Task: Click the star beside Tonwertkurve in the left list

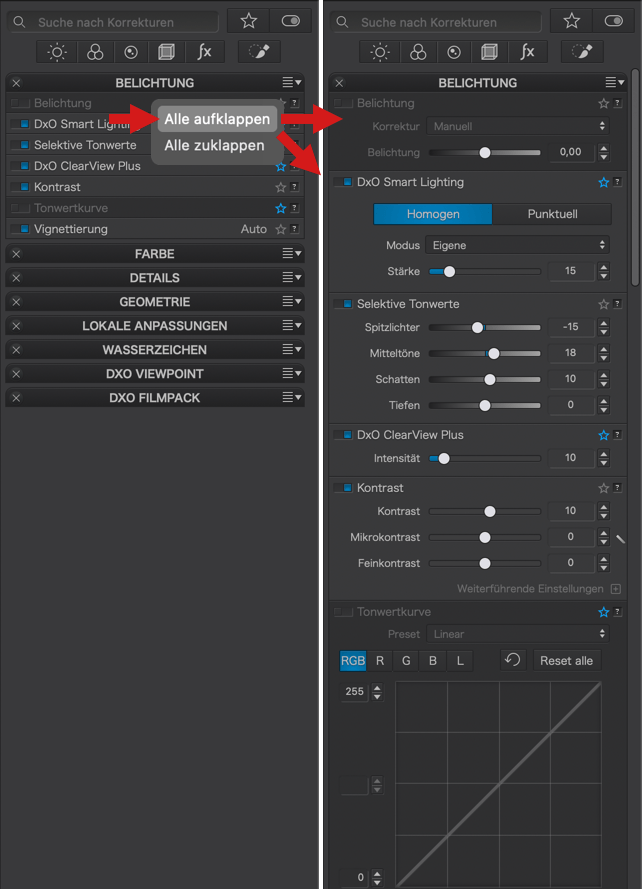Action: pyautogui.click(x=280, y=209)
